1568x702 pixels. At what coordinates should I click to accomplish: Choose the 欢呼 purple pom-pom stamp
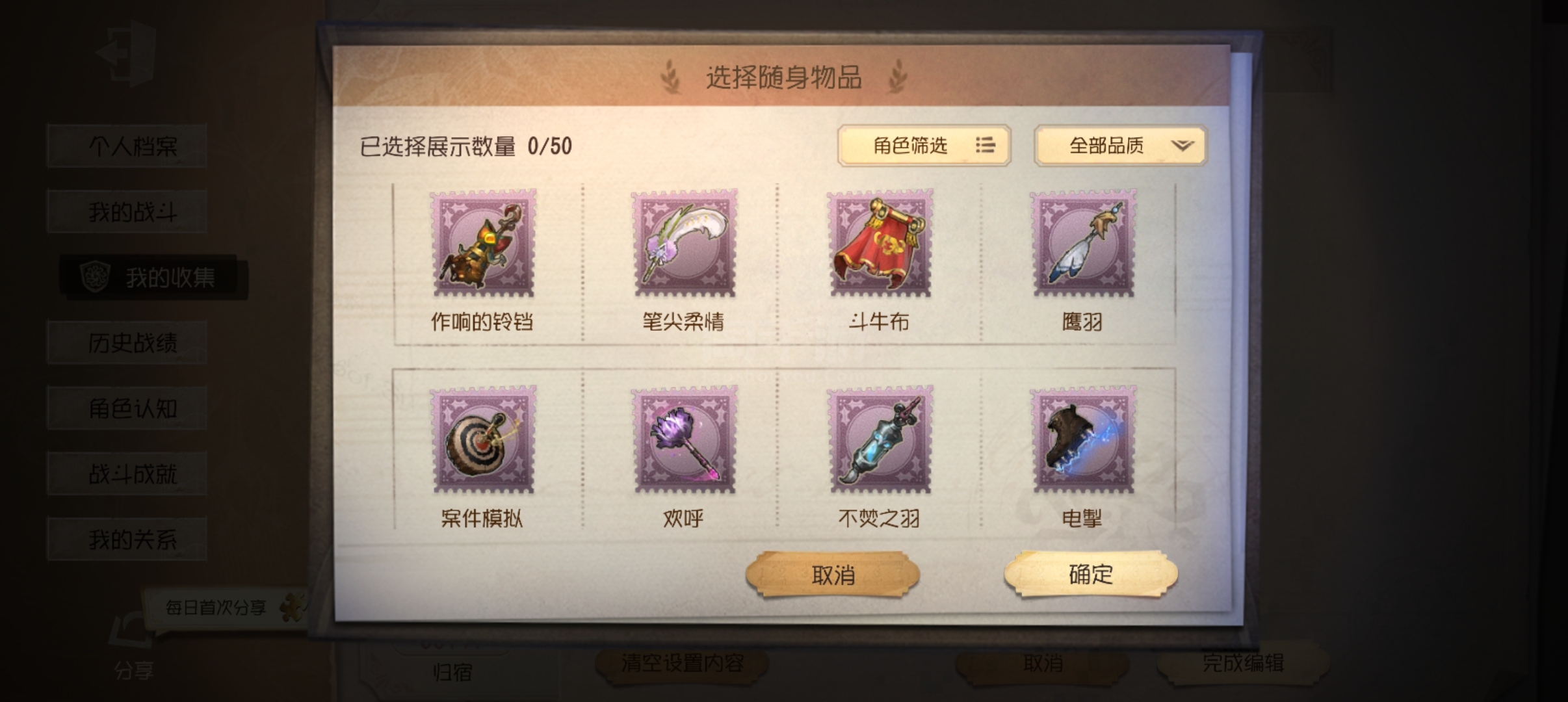coord(685,439)
